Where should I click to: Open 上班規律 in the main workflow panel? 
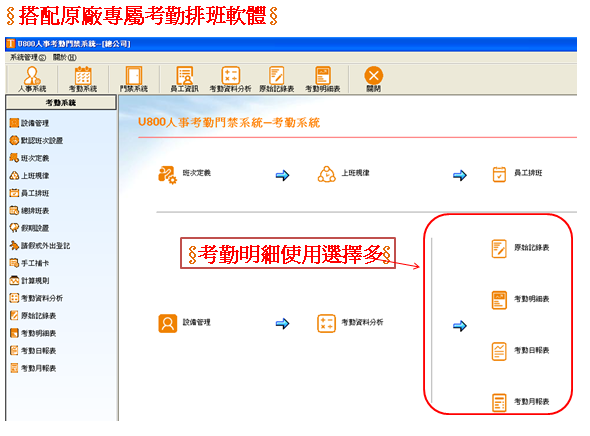344,174
